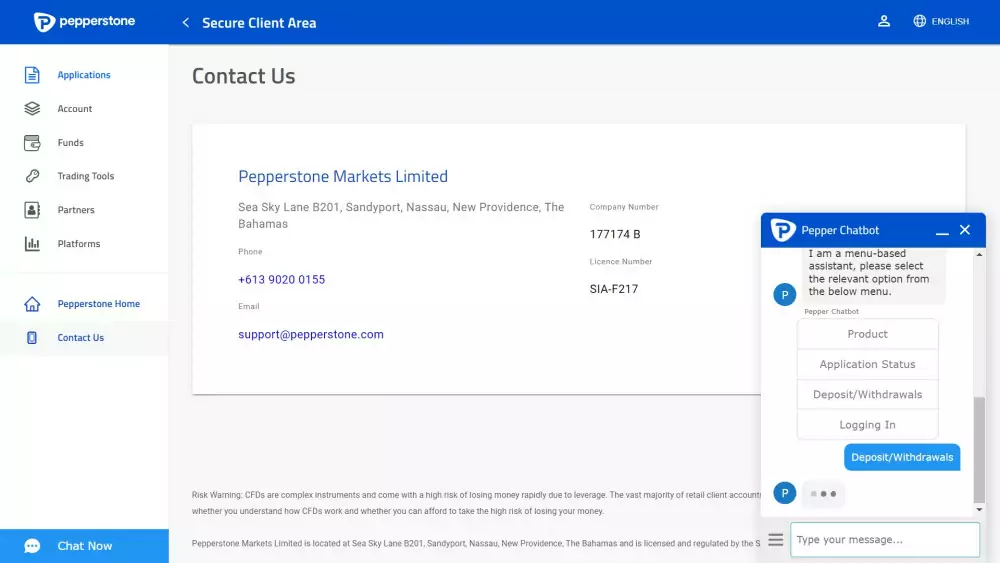Minimize the Pepper Chatbot window
Viewport: 1000px width, 563px height.
tap(942, 232)
